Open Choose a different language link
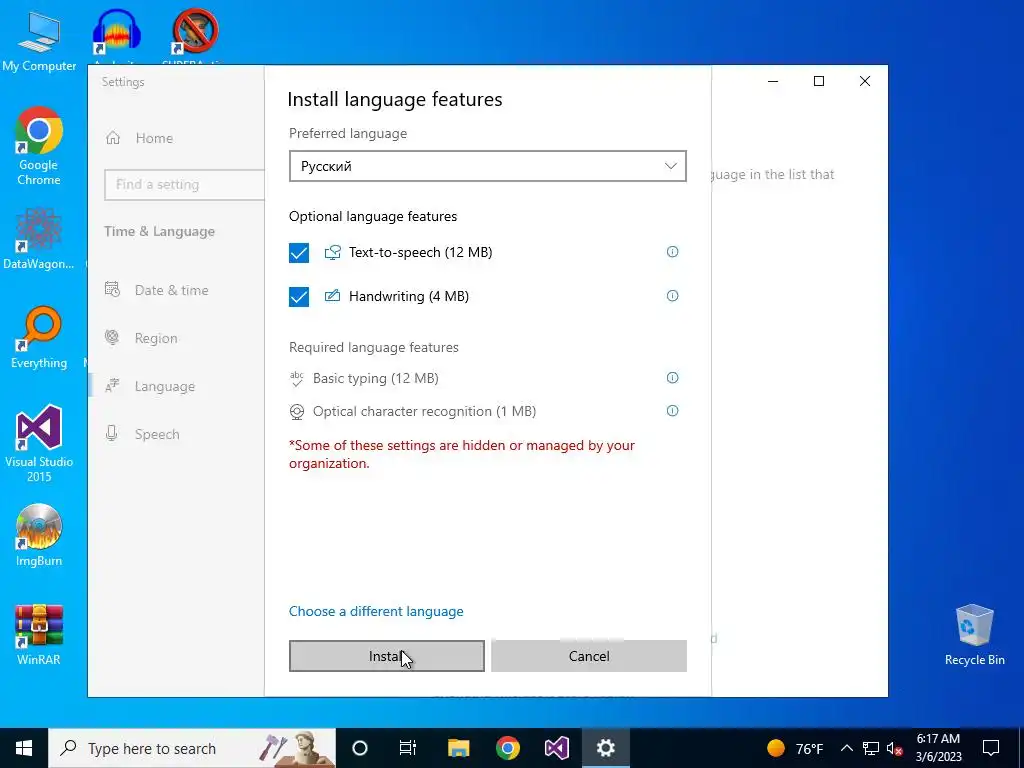The height and width of the screenshot is (768, 1024). pyautogui.click(x=376, y=611)
